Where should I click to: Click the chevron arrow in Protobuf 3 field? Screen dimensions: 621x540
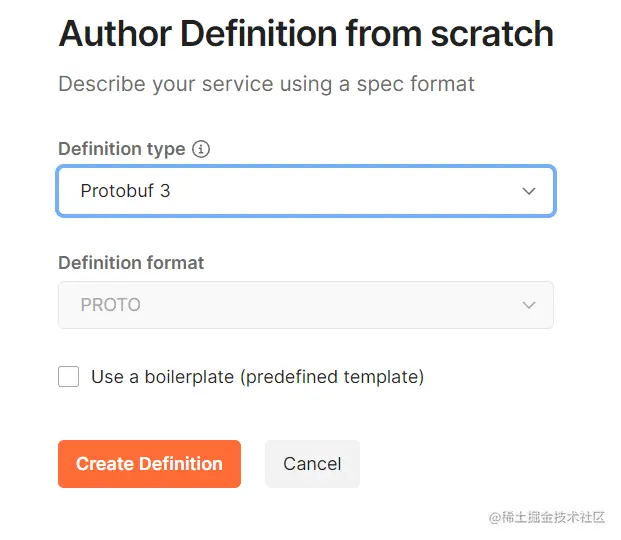click(x=529, y=191)
